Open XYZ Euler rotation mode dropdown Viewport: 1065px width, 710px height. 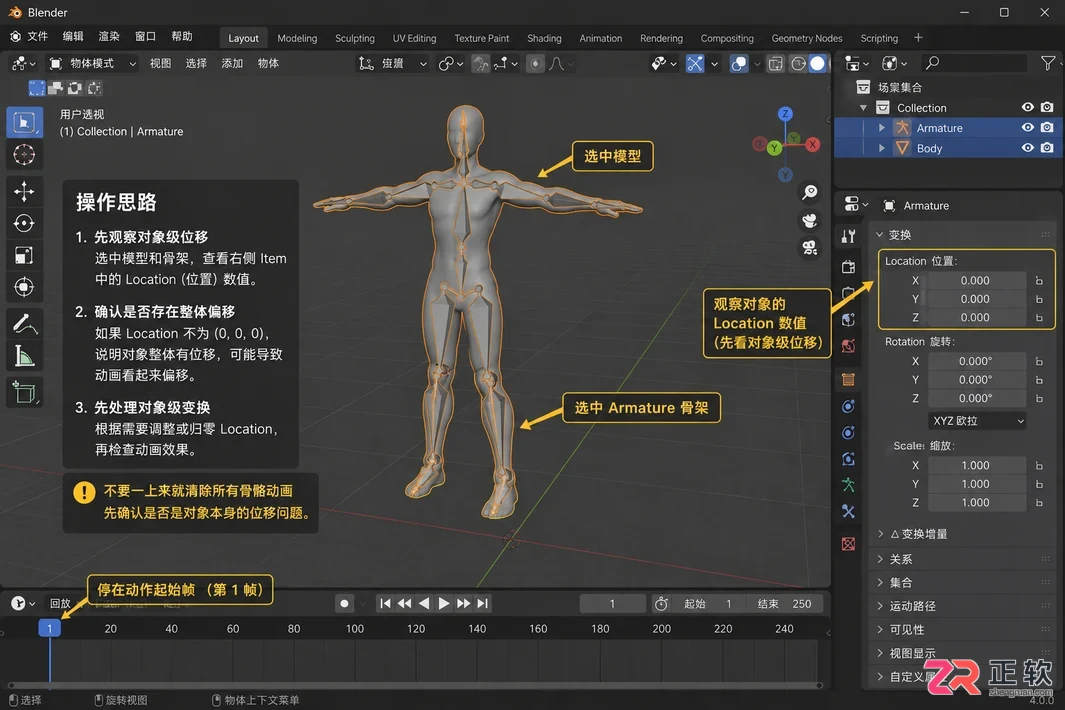[x=977, y=421]
